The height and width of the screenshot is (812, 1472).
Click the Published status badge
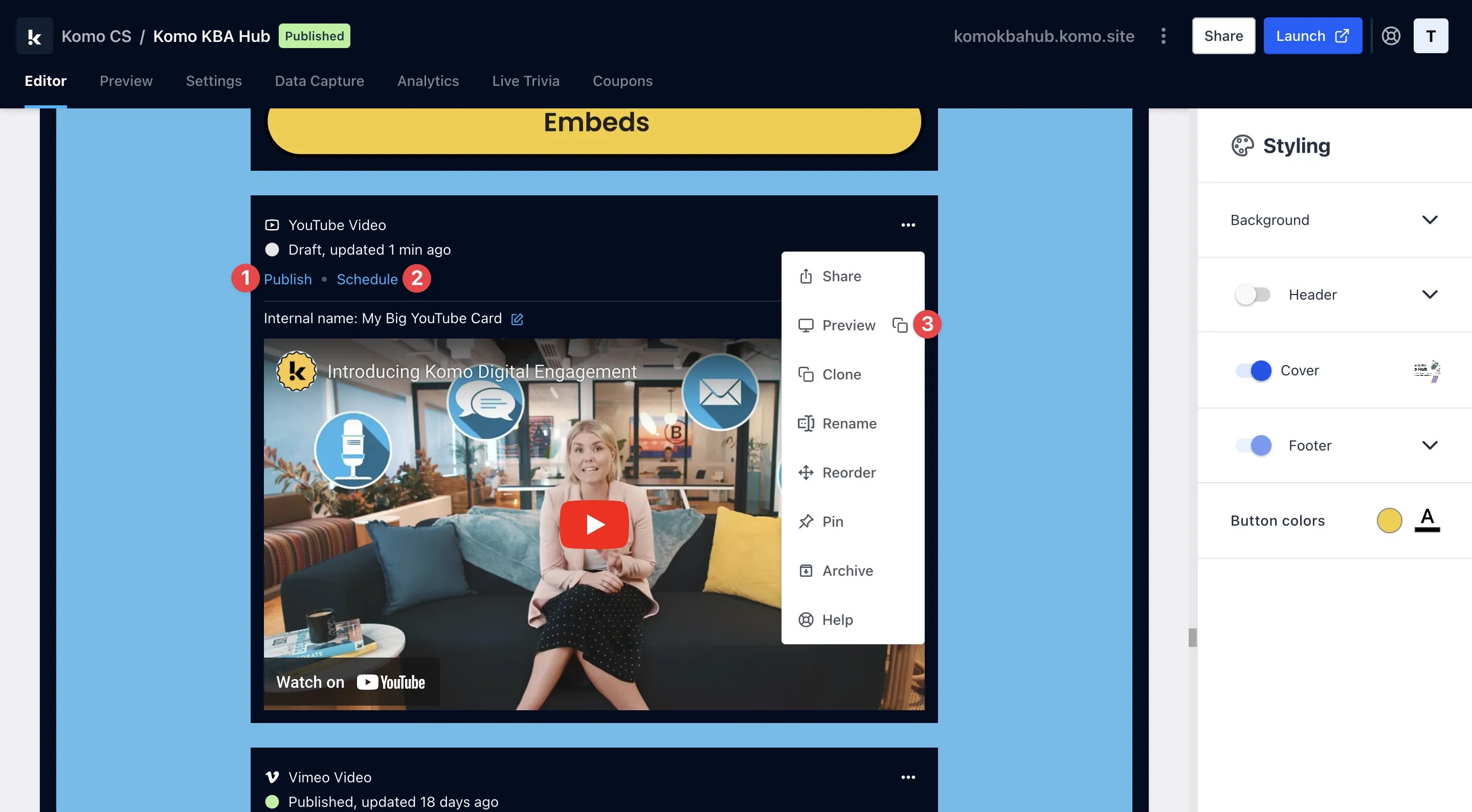coord(314,36)
